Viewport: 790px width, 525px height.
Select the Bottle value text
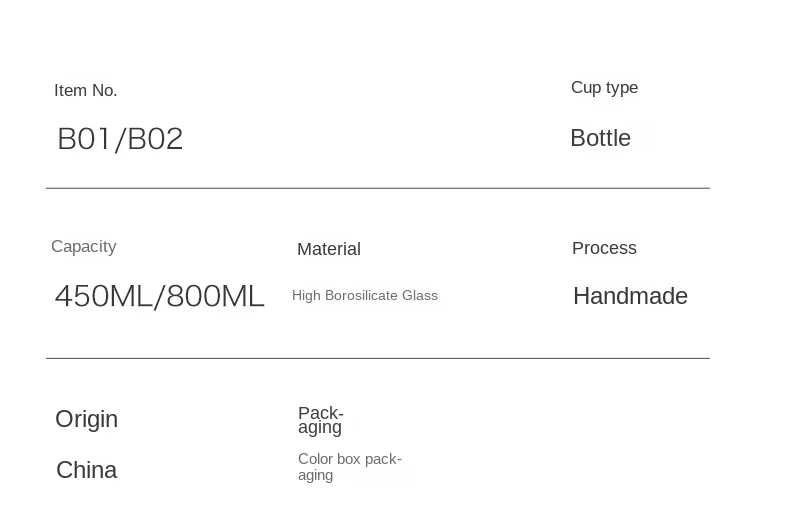click(x=601, y=138)
